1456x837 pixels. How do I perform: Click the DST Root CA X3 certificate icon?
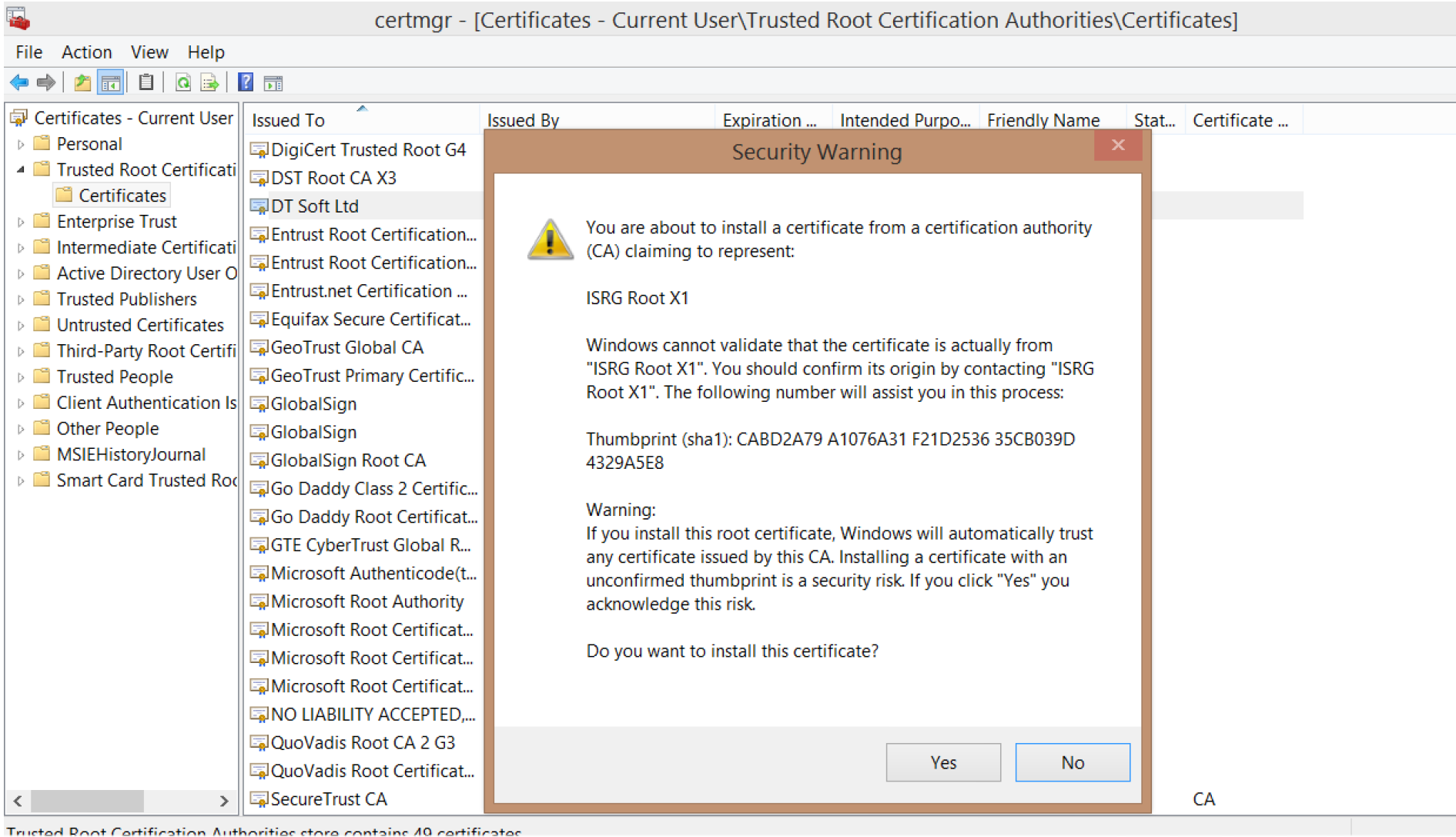259,179
